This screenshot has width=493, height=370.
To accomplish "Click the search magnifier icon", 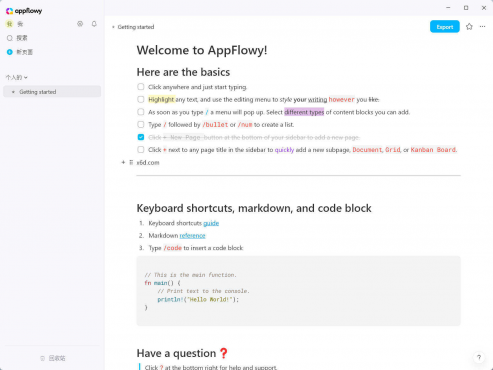I will pos(10,38).
